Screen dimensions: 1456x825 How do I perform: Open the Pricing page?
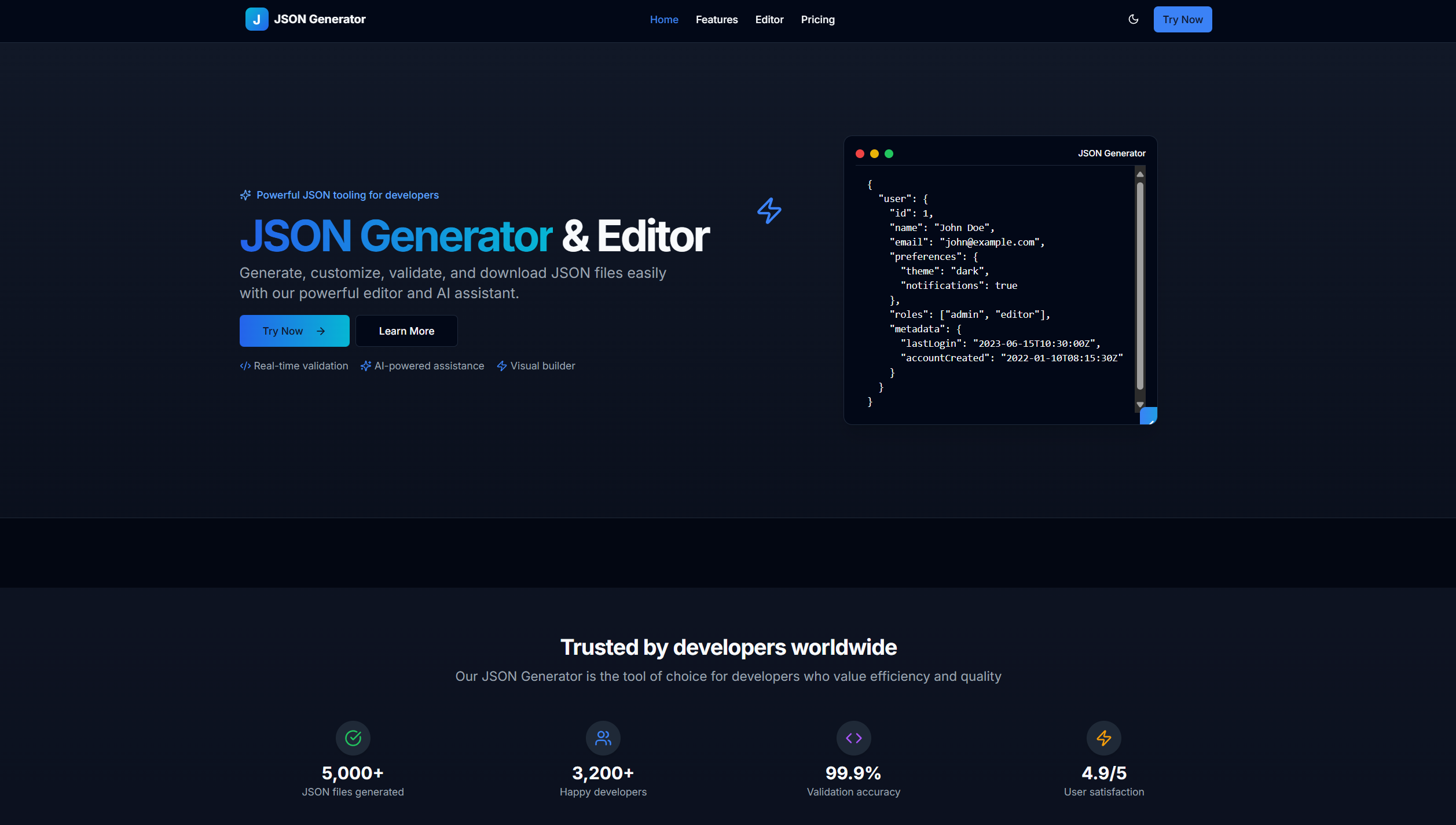pyautogui.click(x=817, y=19)
